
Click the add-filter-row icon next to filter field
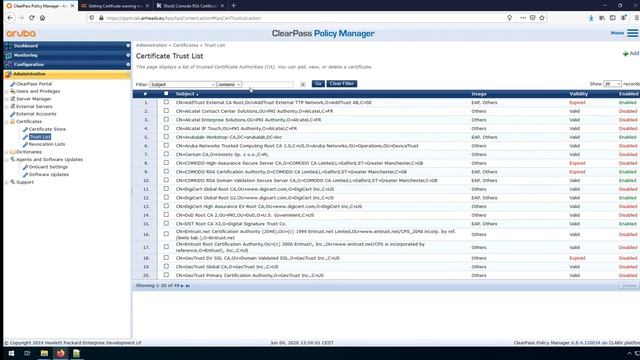303,84
